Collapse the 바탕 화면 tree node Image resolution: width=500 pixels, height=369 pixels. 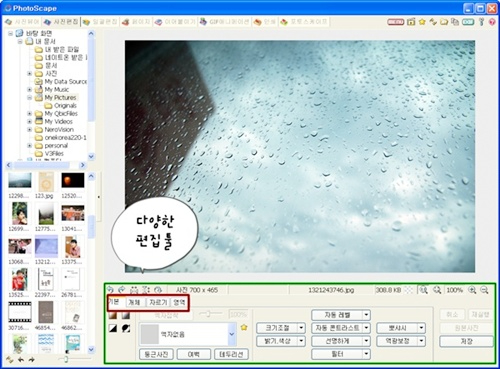(11, 33)
